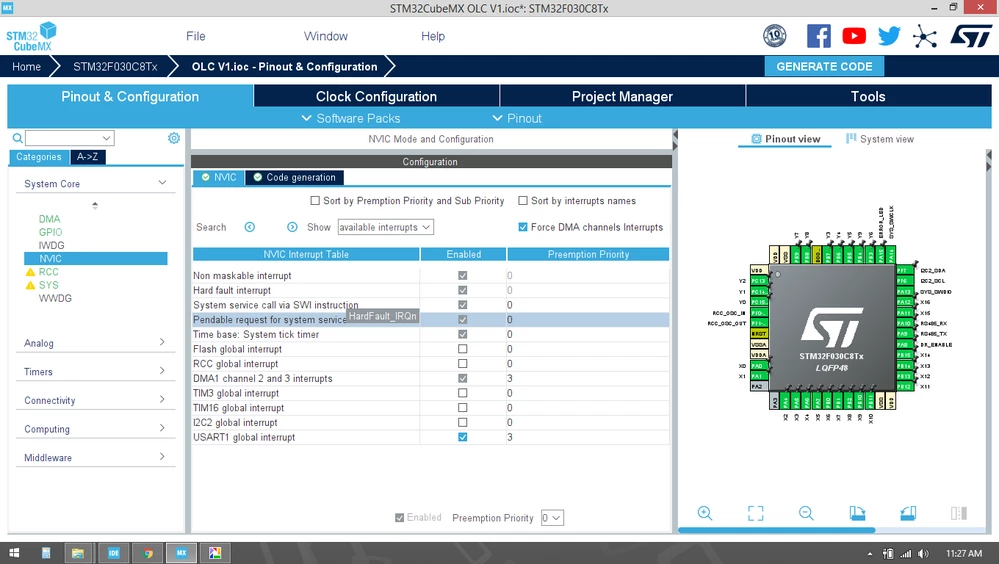The image size is (999, 564).
Task: Expand the Connectivity category
Action: [x=94, y=400]
